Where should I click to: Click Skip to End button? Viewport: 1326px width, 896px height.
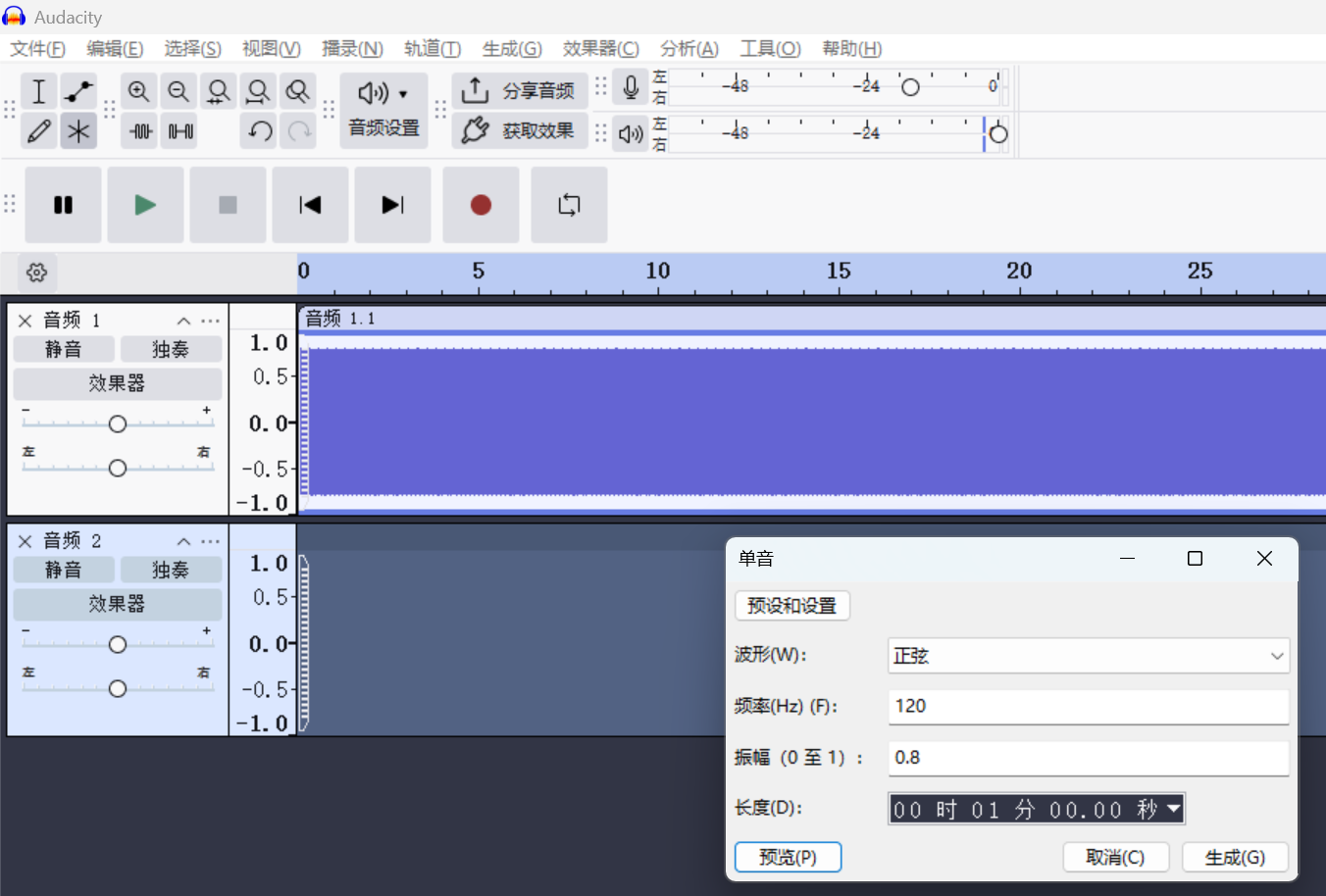click(392, 205)
